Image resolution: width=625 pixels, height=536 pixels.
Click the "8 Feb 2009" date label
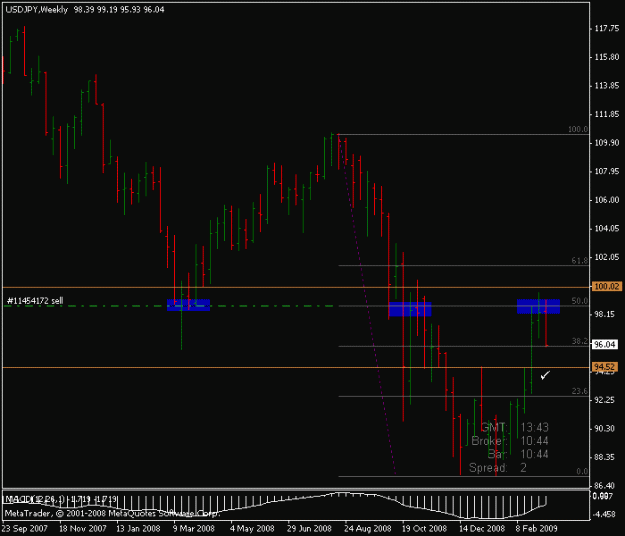pyautogui.click(x=537, y=529)
